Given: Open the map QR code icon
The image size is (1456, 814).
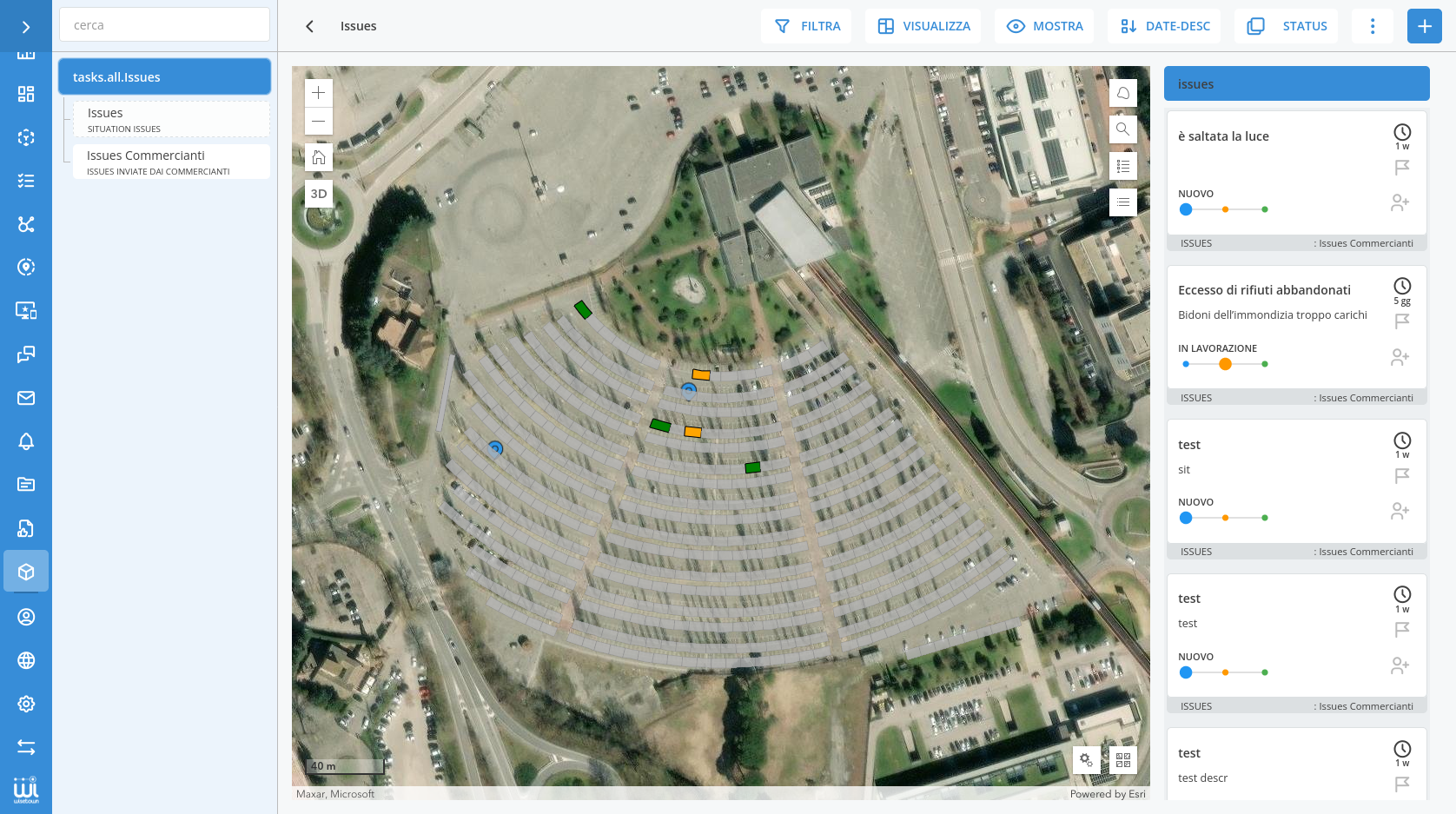Looking at the screenshot, I should (1122, 760).
